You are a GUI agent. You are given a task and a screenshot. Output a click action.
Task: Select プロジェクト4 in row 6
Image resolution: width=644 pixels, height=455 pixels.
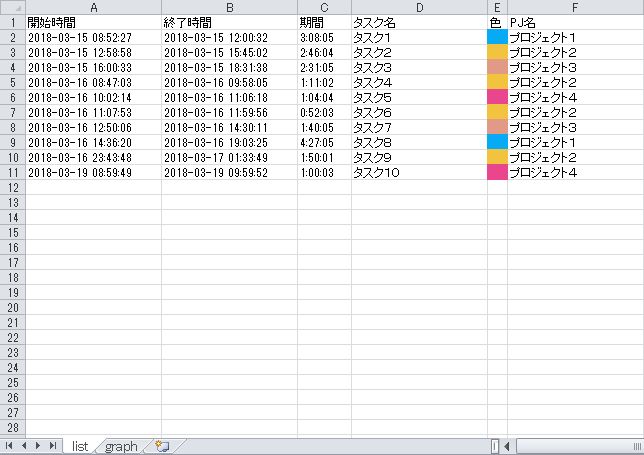[575, 97]
